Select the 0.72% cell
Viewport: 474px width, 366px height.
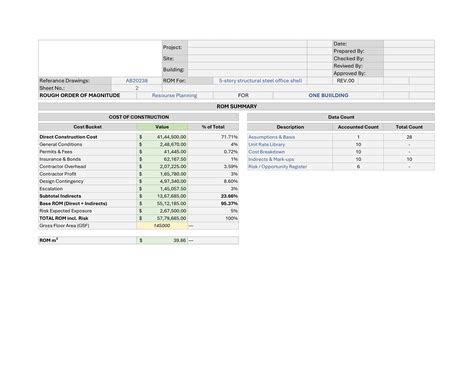point(213,152)
